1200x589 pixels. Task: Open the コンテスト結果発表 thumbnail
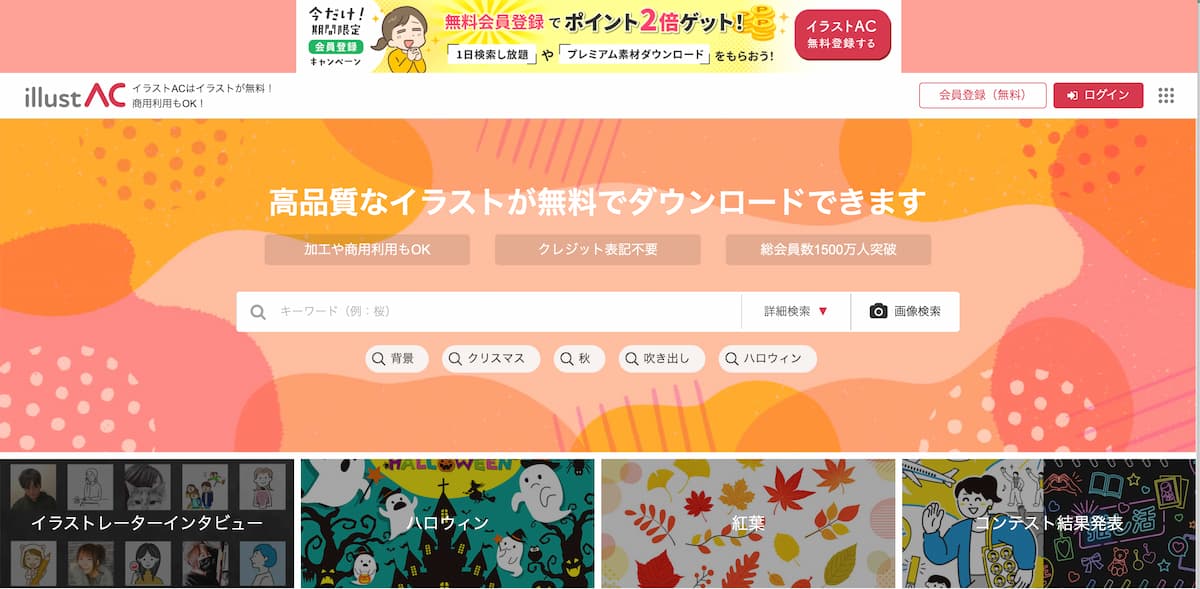pos(1048,523)
